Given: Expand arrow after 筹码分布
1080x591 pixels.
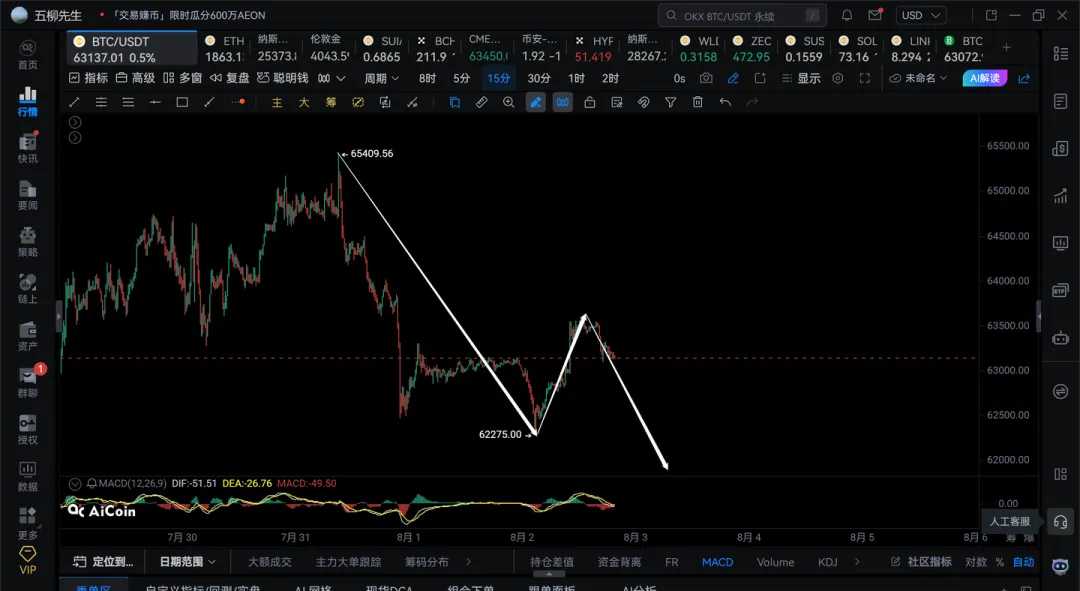Looking at the screenshot, I should pos(468,562).
